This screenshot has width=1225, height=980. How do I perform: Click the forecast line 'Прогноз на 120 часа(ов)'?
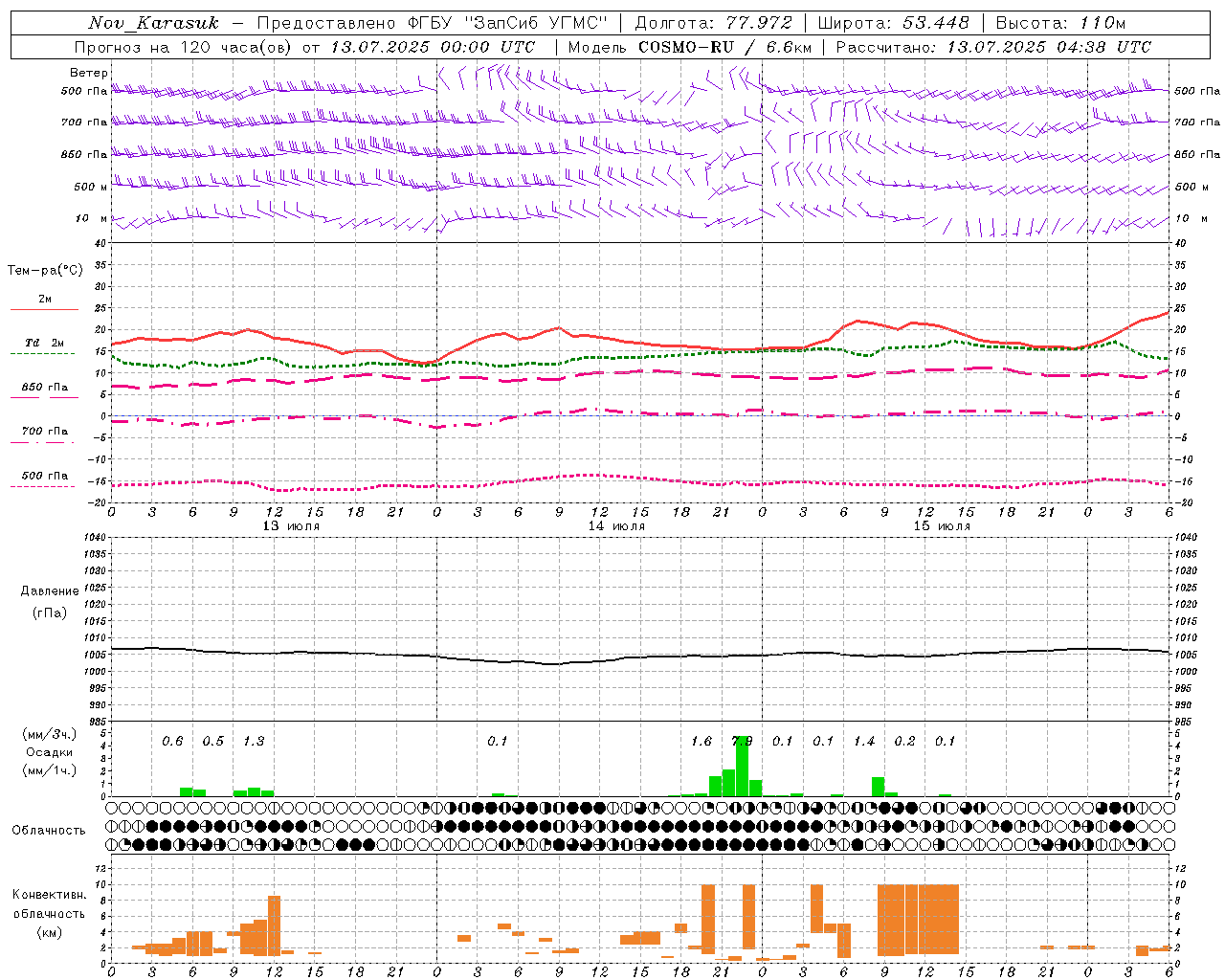pyautogui.click(x=185, y=47)
